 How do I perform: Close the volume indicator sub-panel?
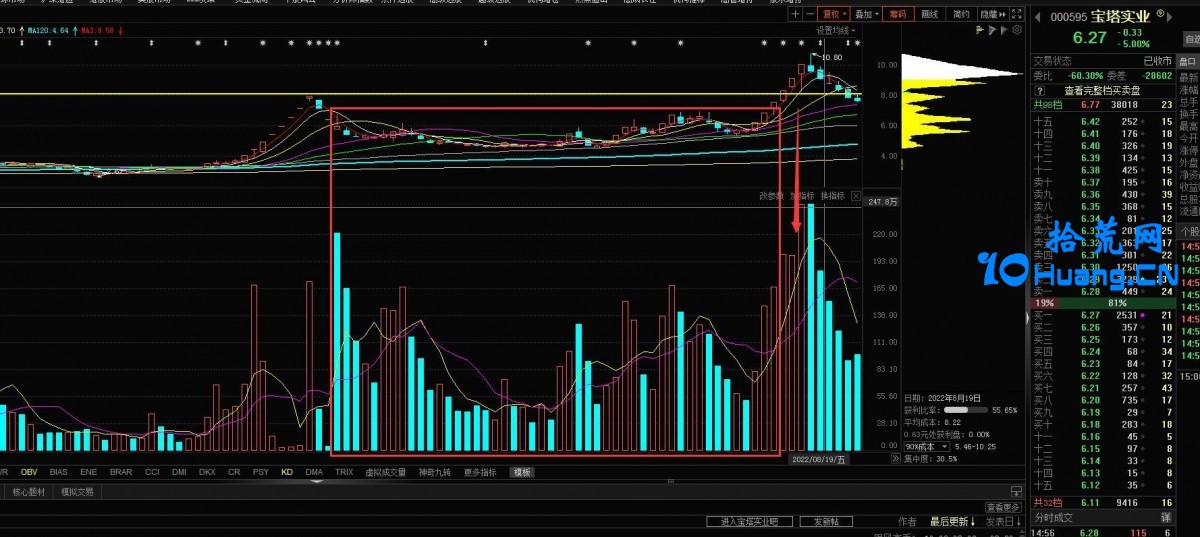856,196
